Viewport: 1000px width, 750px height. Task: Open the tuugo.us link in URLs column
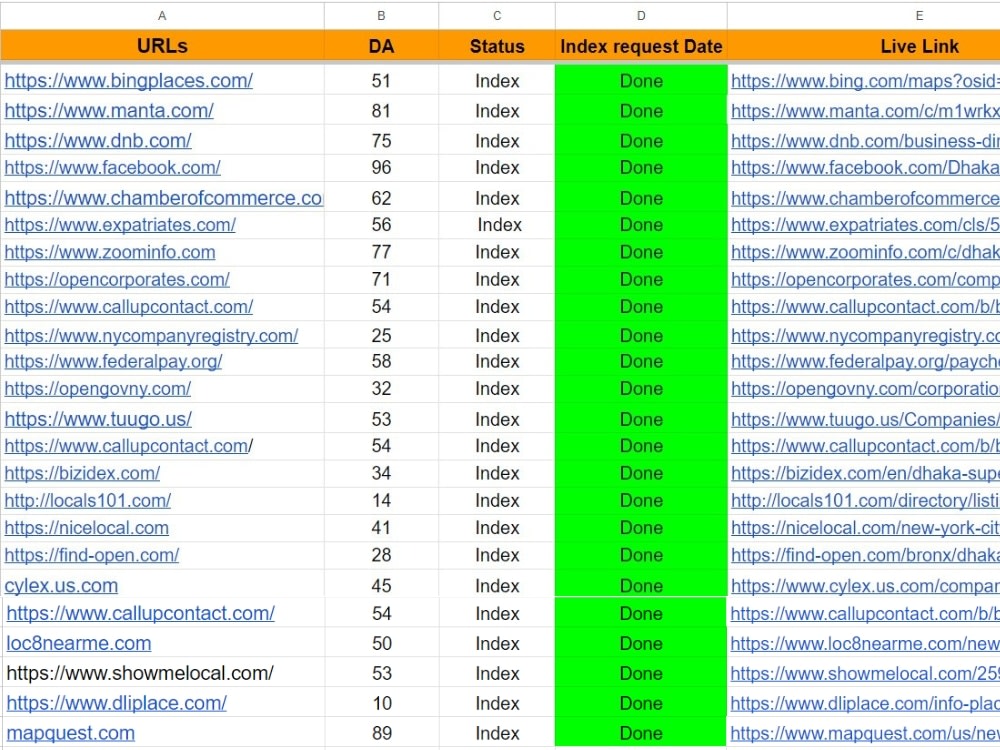coord(98,420)
